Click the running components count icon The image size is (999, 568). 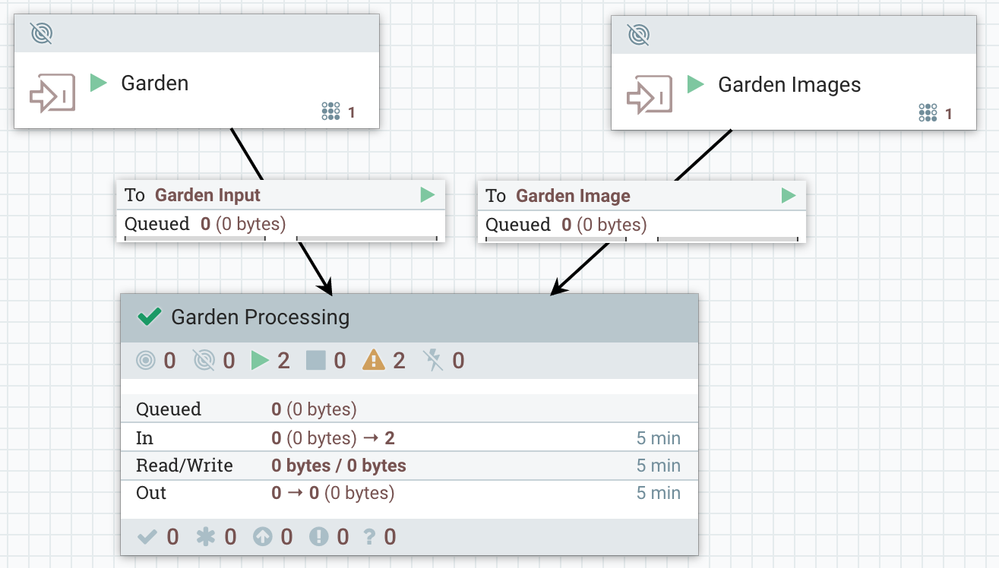(260, 361)
